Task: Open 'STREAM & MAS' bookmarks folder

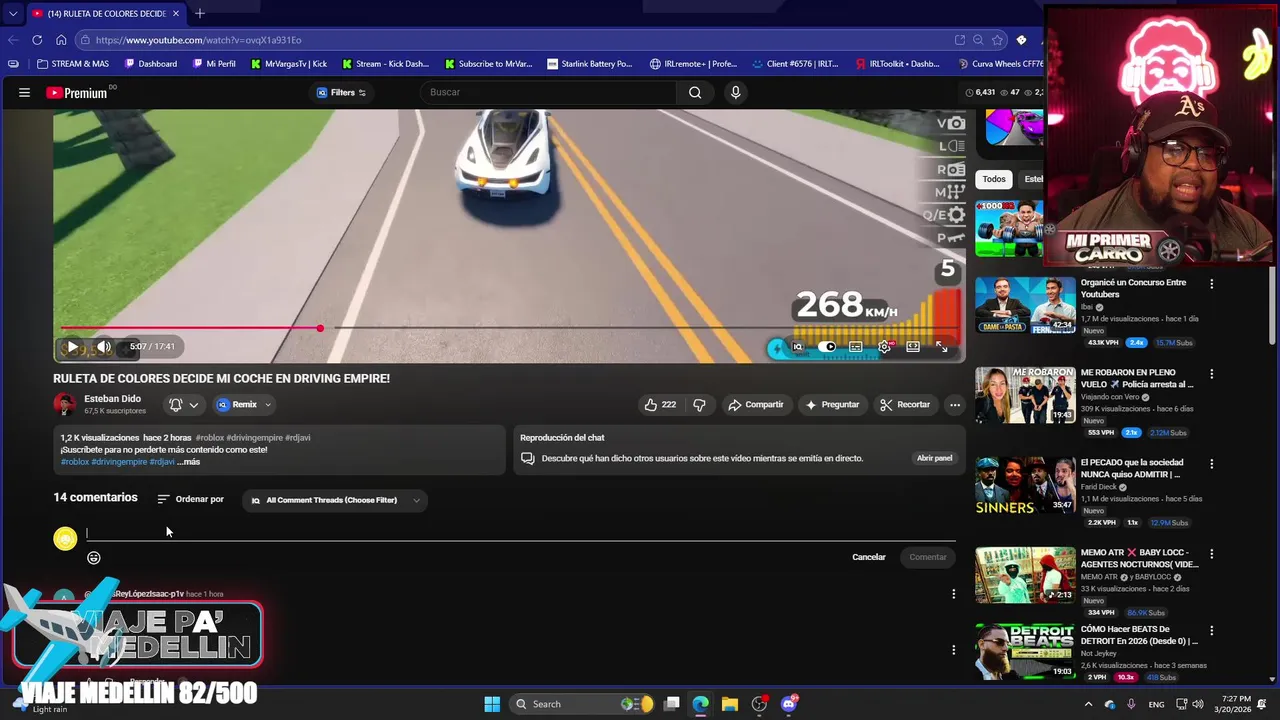Action: point(73,64)
